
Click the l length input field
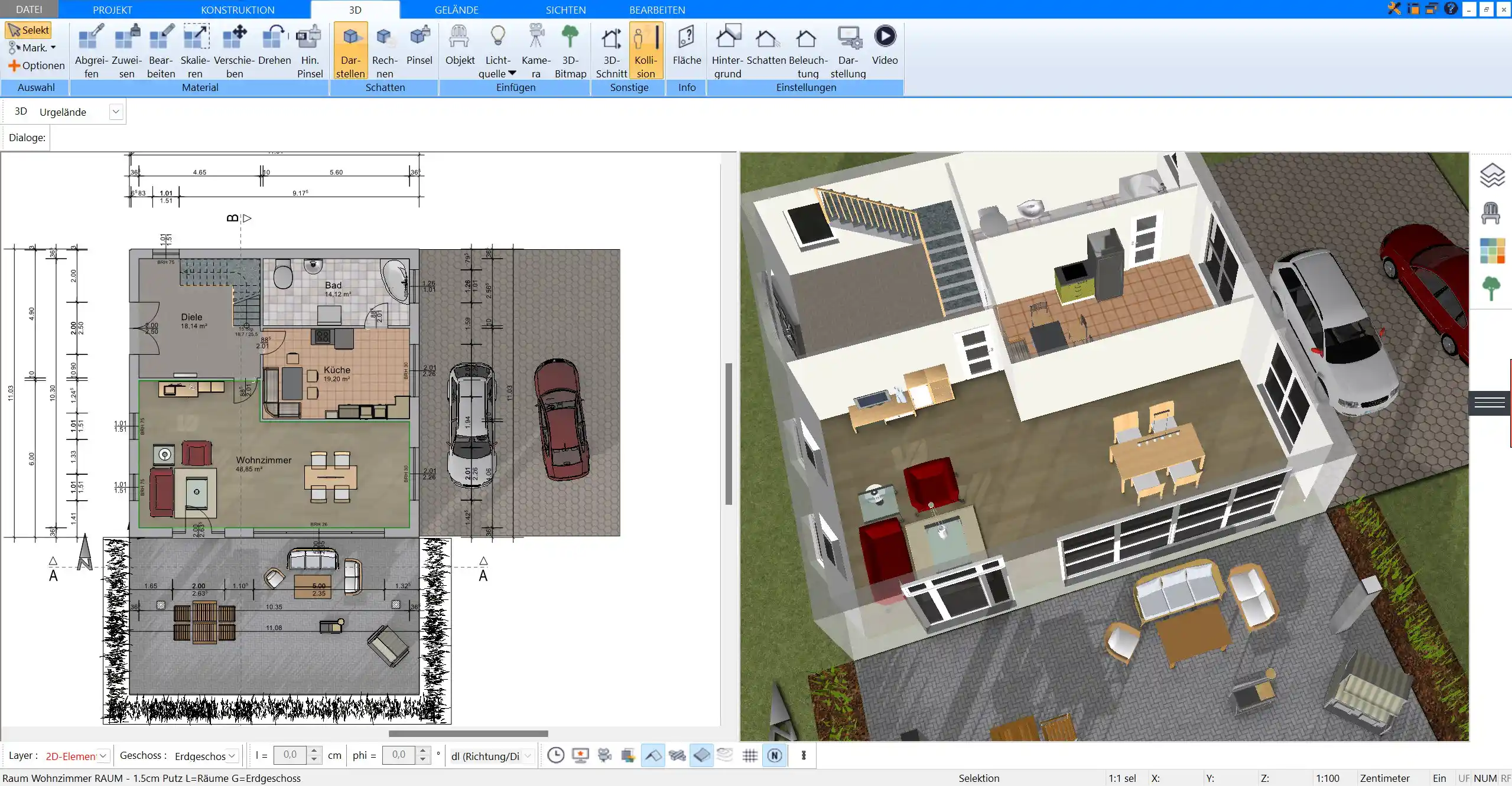click(290, 755)
